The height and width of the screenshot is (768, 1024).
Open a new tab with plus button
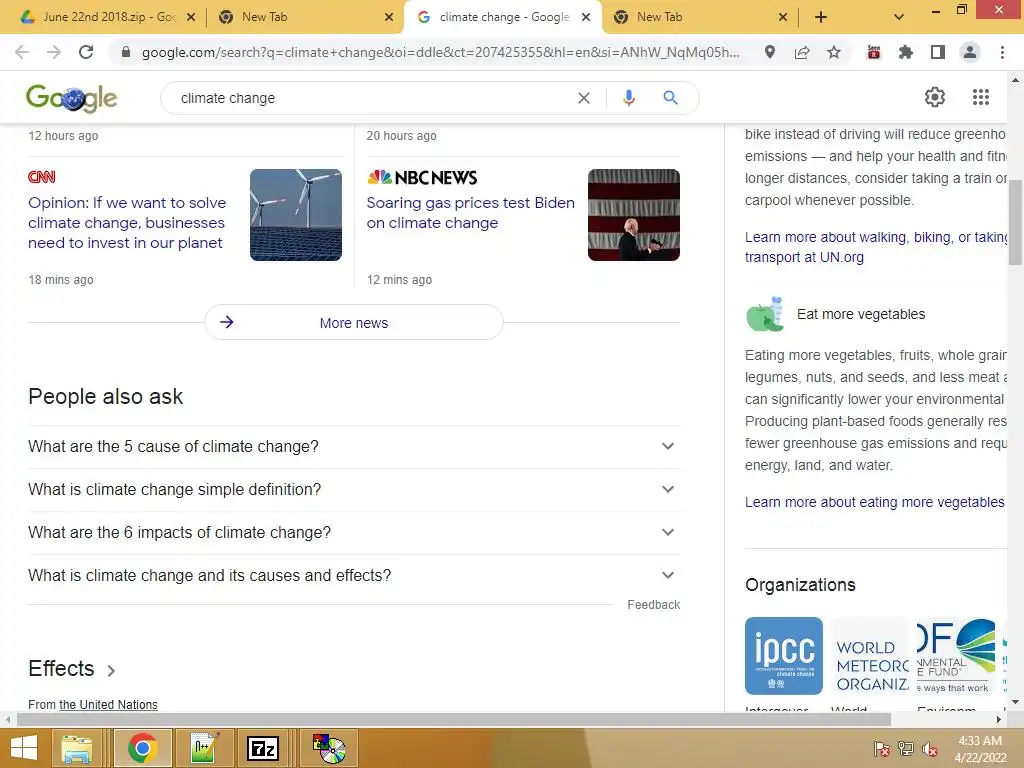click(x=821, y=17)
